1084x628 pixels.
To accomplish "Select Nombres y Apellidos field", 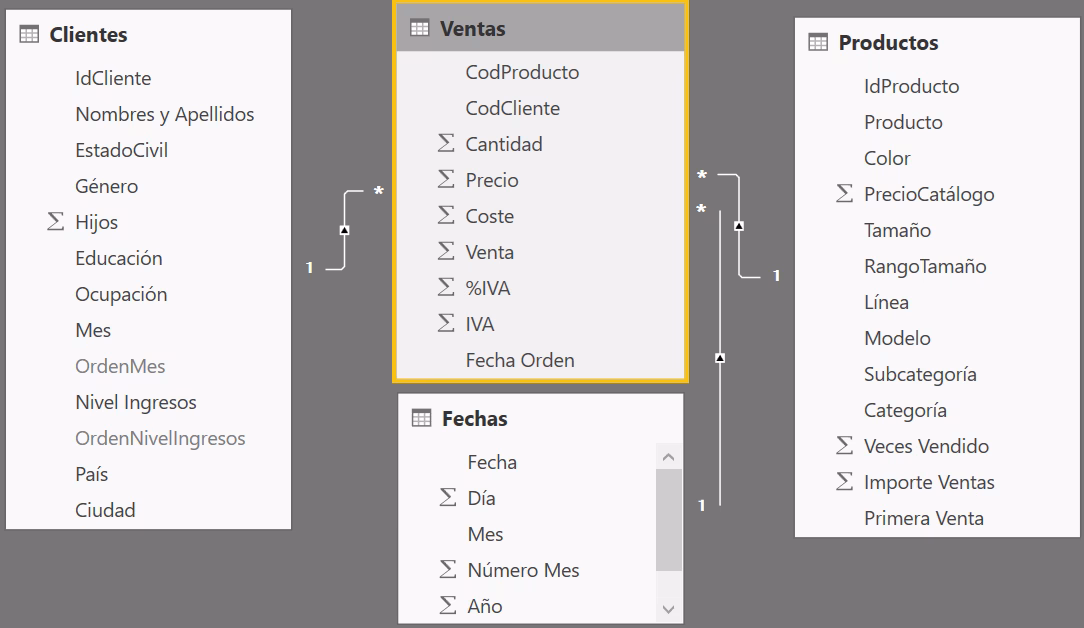I will point(165,114).
